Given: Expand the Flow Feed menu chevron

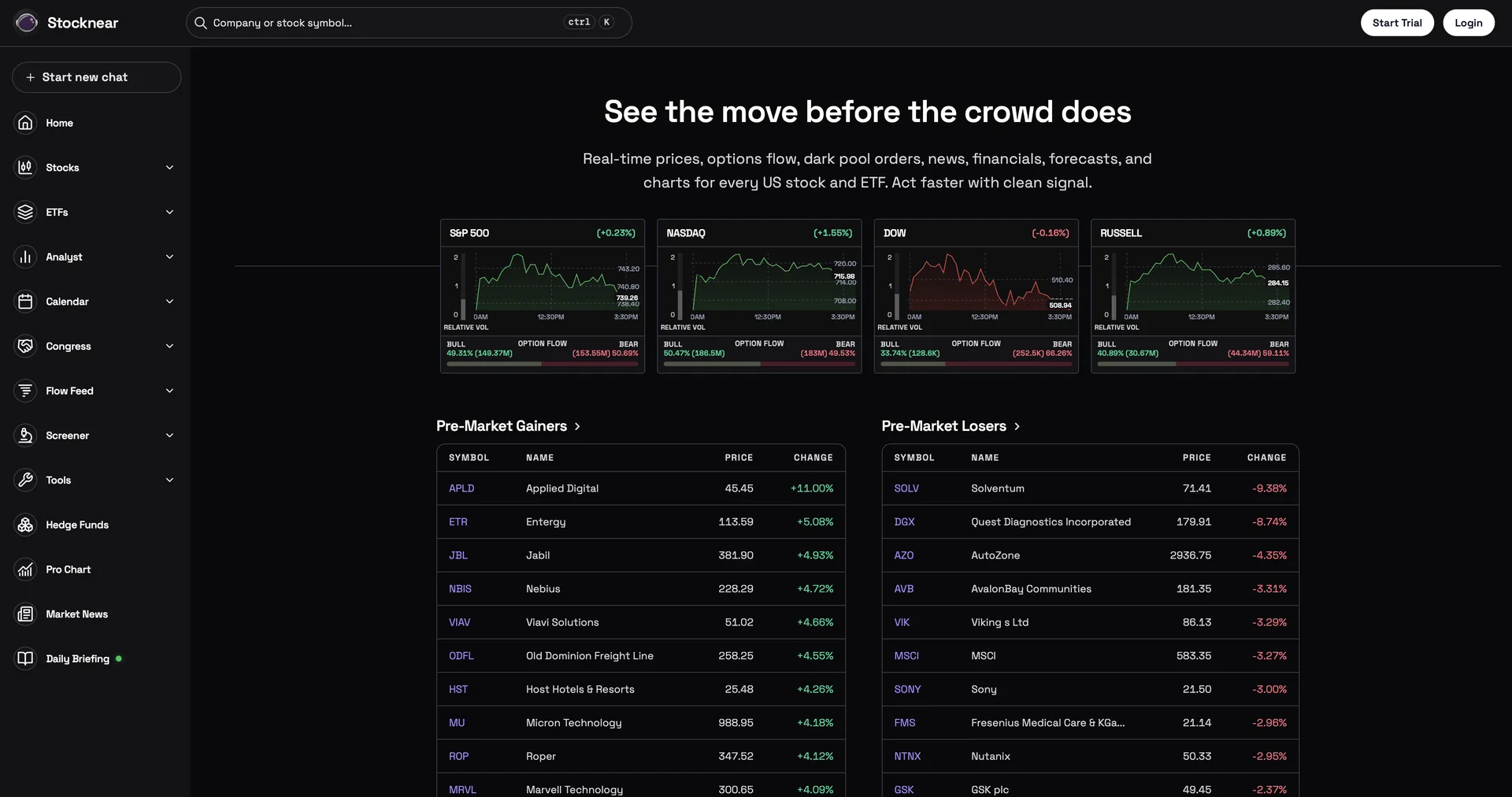Looking at the screenshot, I should point(169,391).
